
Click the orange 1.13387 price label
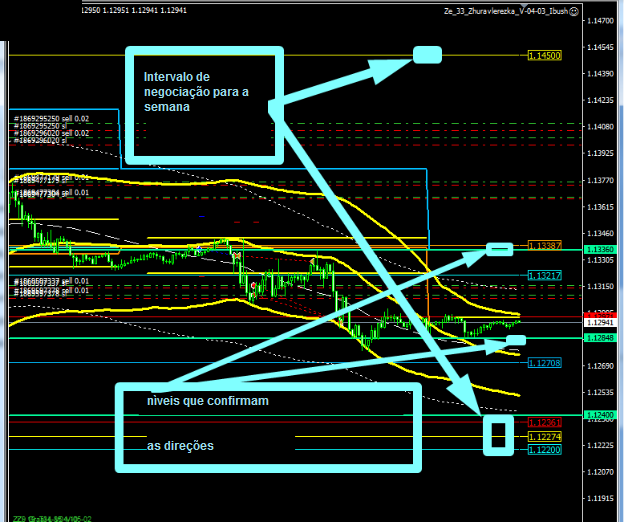pos(544,245)
